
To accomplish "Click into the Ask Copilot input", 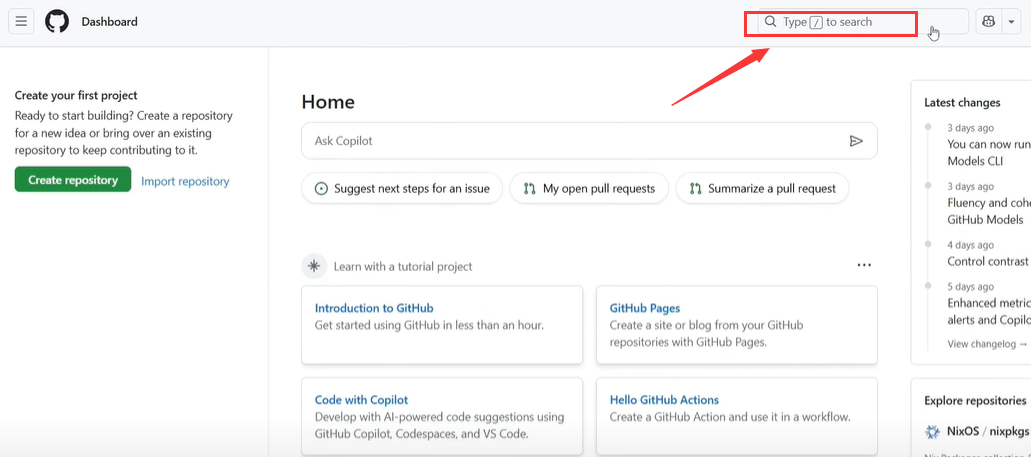I will pos(589,141).
